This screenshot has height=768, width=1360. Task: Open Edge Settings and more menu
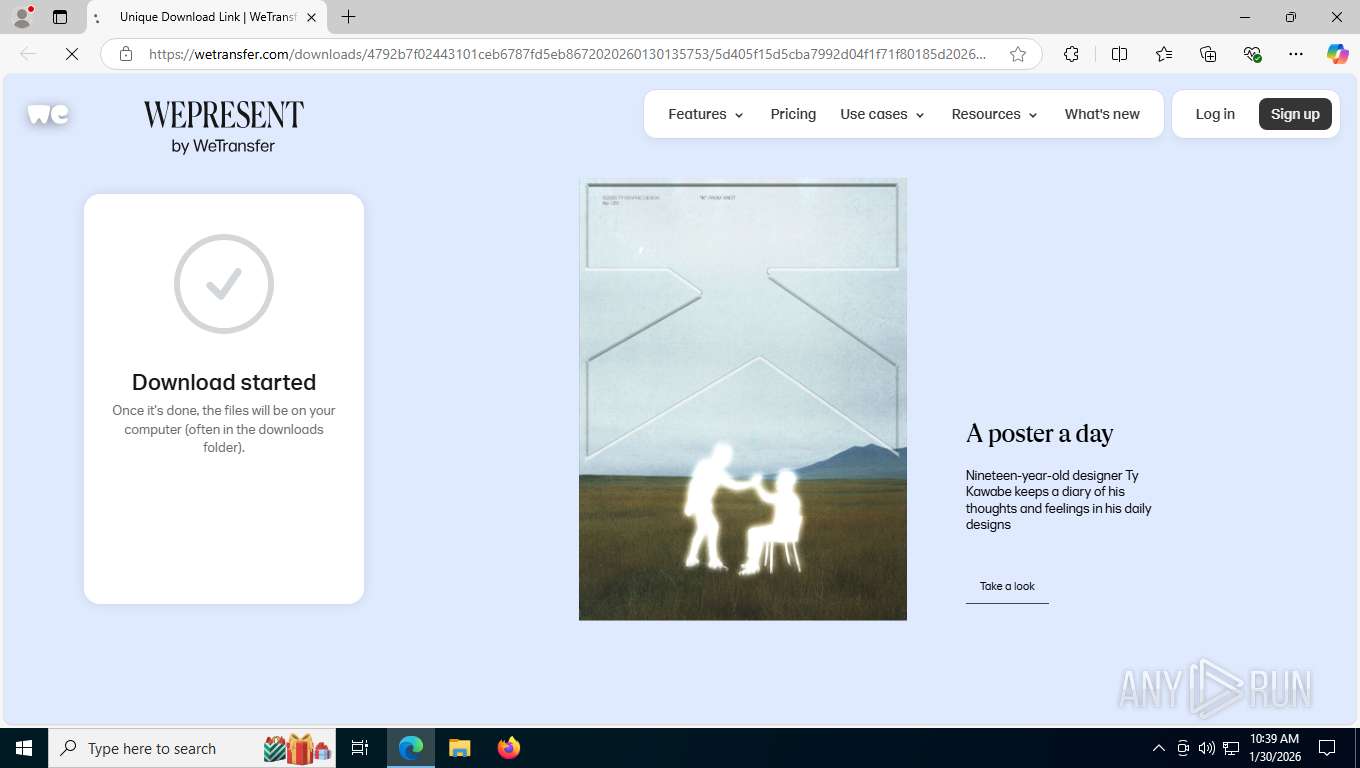pyautogui.click(x=1296, y=54)
